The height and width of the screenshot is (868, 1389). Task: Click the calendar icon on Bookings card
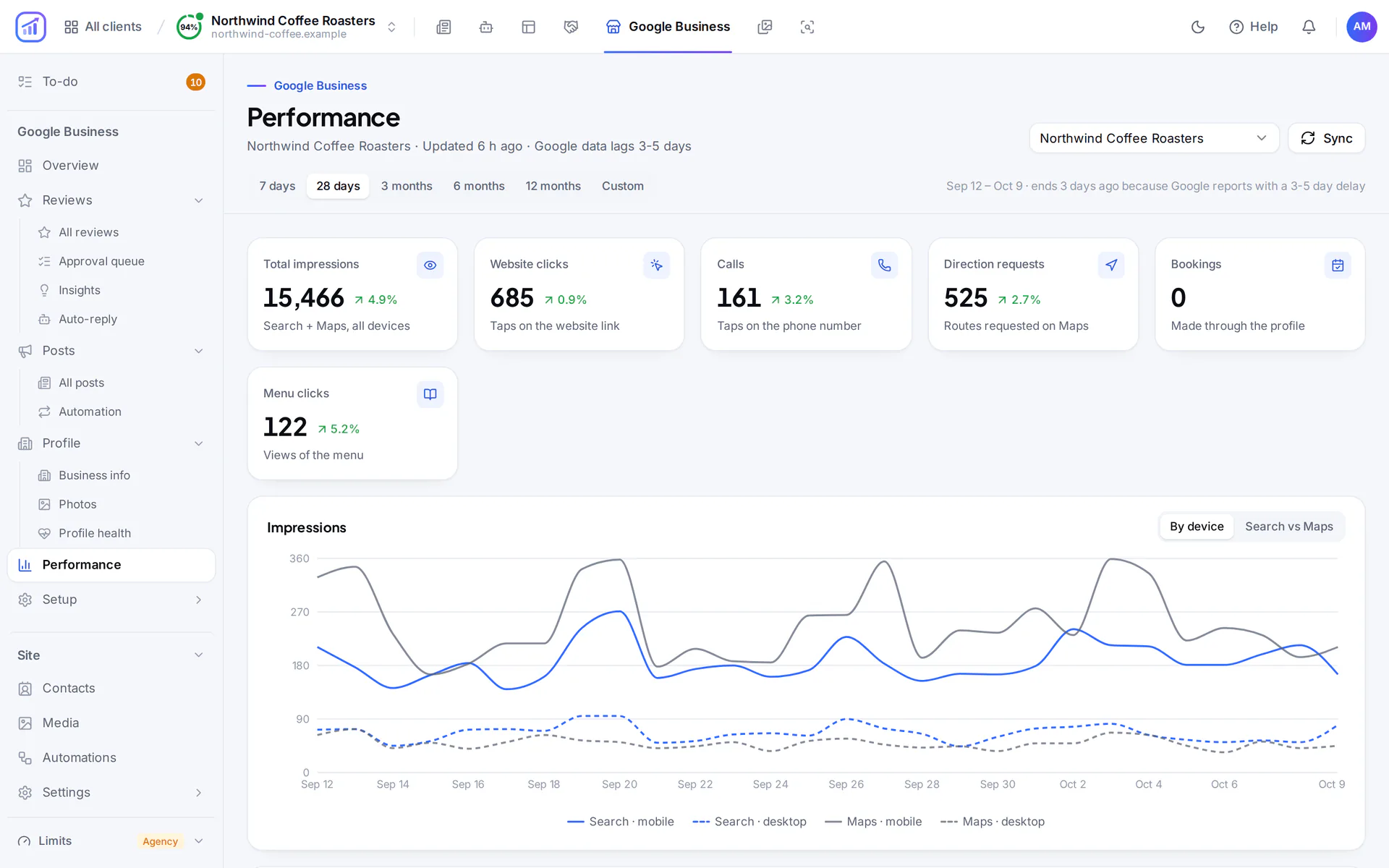click(x=1338, y=265)
